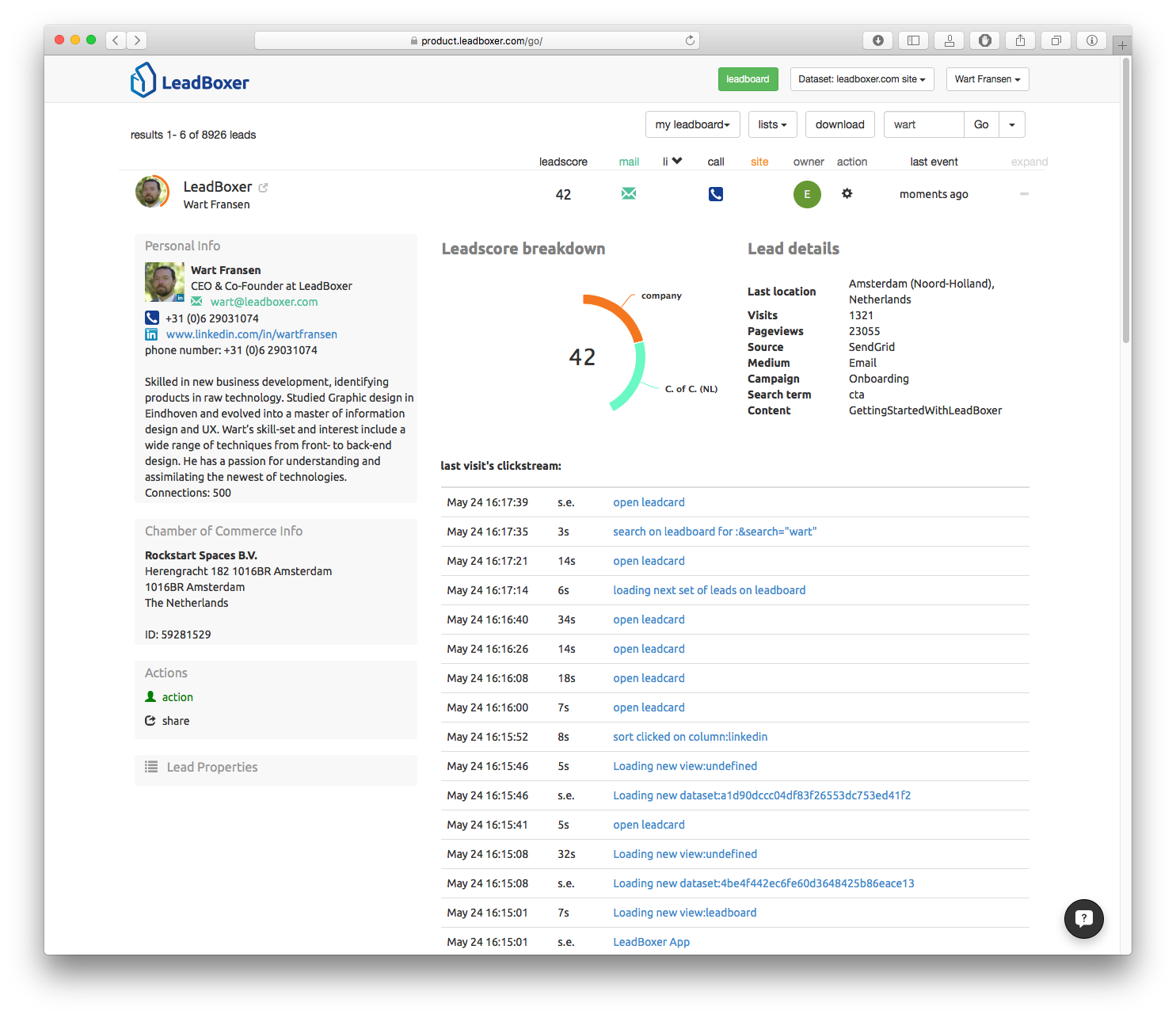Screen dimensions: 1176x1018
Task: Reload the page with the refresh icon
Action: pos(690,40)
